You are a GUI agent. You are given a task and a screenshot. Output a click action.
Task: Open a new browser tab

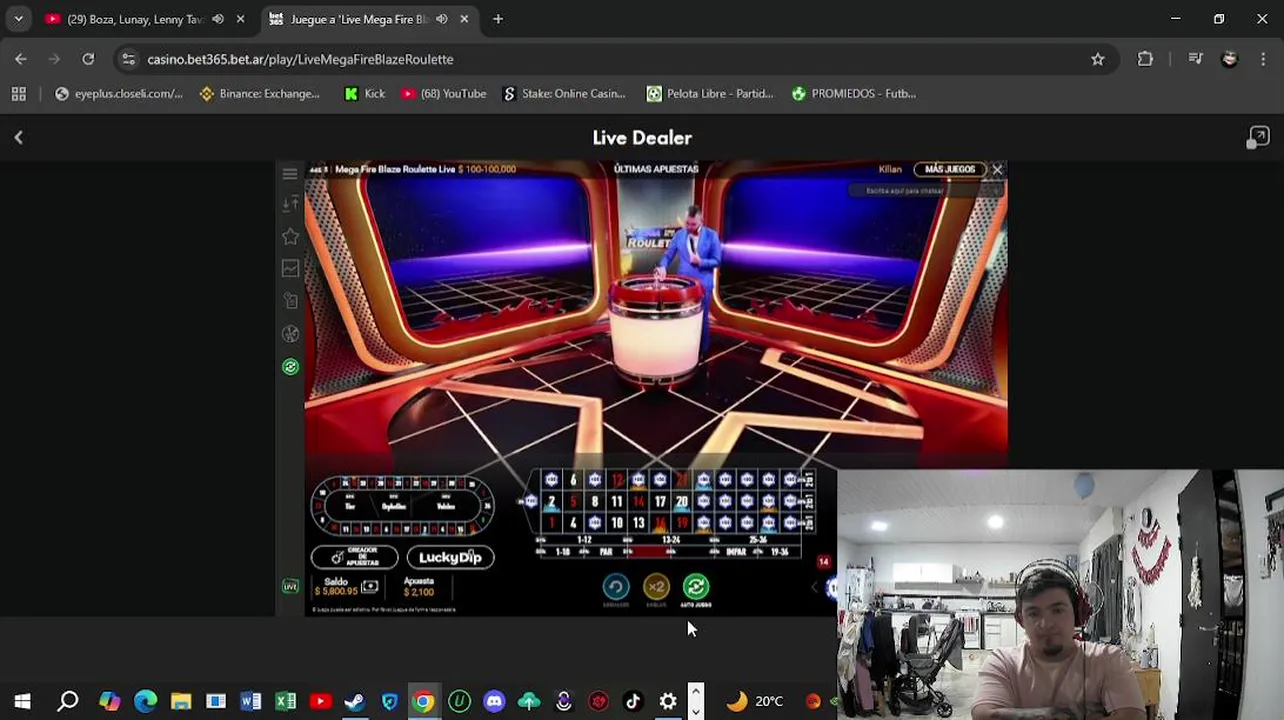pyautogui.click(x=498, y=19)
